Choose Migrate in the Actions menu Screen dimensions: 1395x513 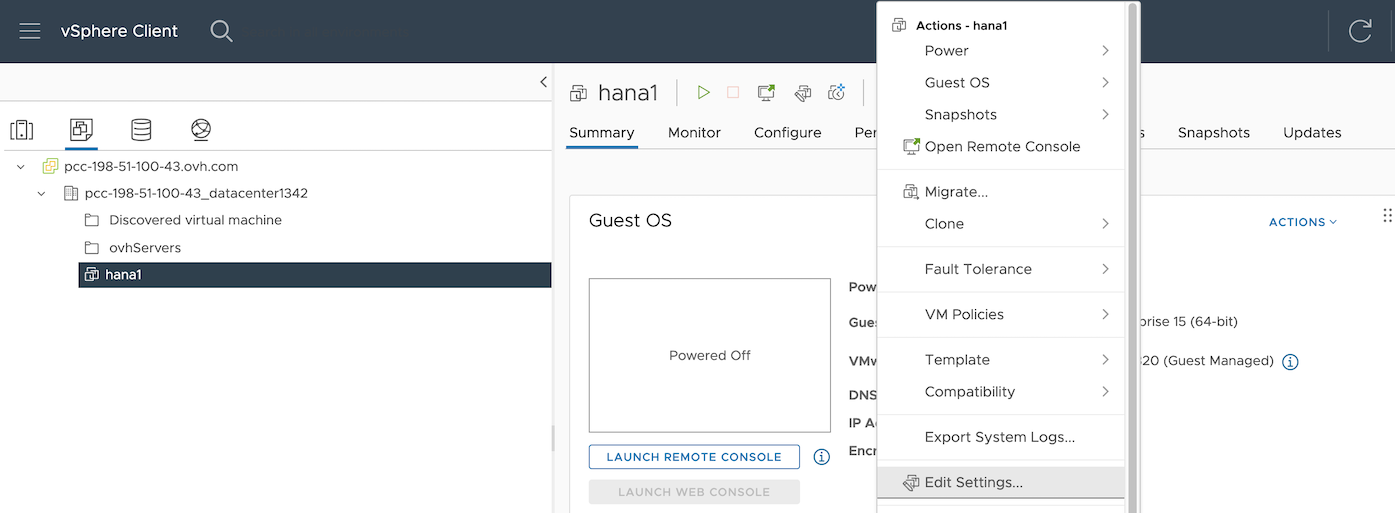click(956, 192)
